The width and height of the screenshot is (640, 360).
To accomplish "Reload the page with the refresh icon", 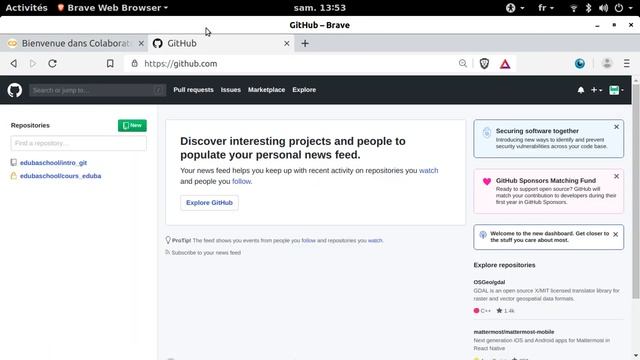I will [52, 64].
